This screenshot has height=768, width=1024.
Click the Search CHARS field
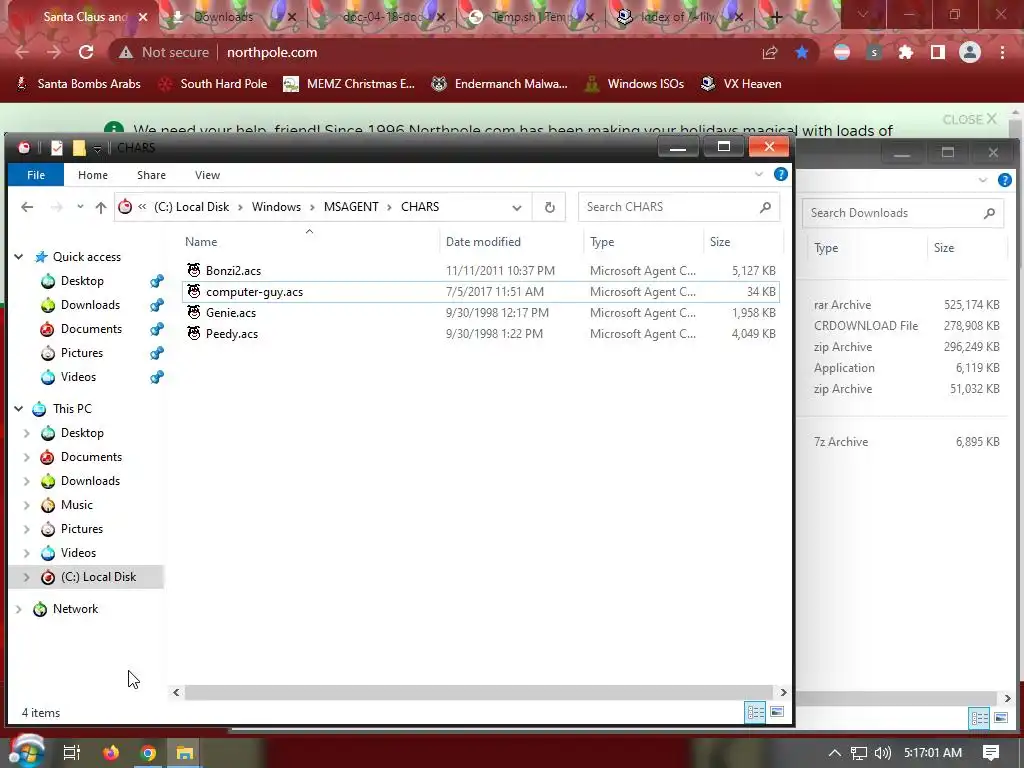[679, 207]
